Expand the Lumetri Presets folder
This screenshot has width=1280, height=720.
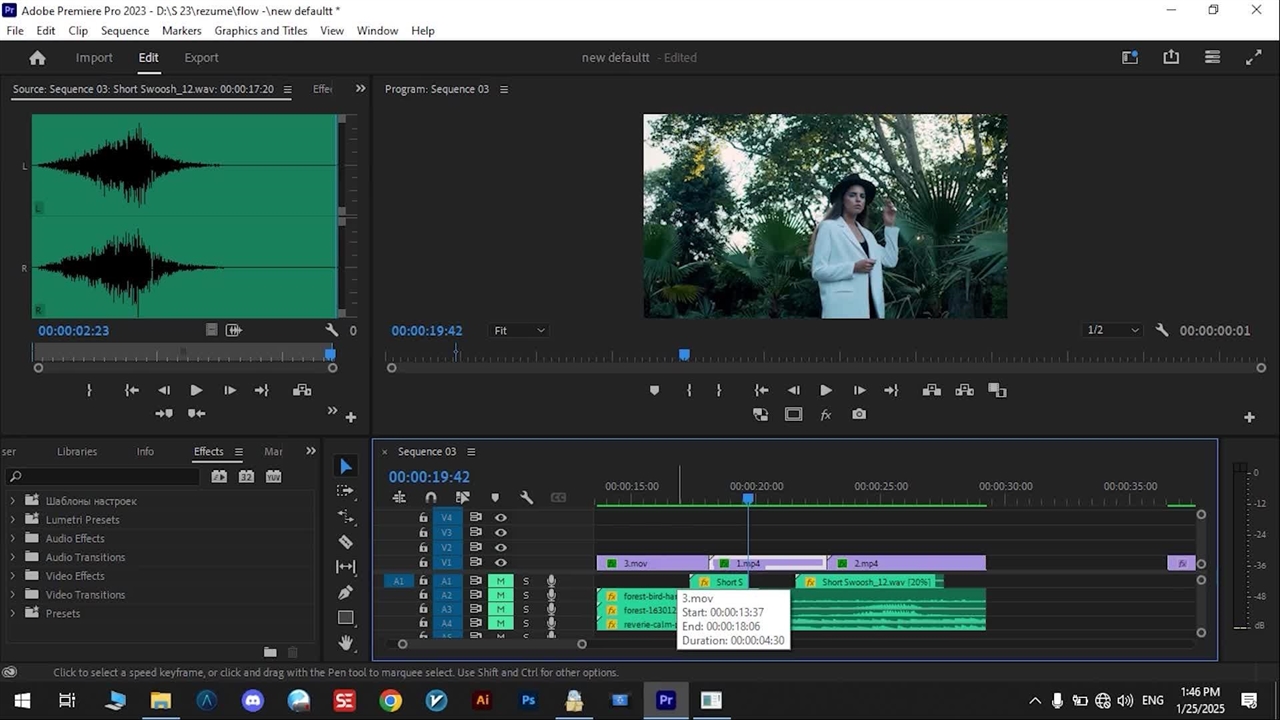click(x=13, y=520)
